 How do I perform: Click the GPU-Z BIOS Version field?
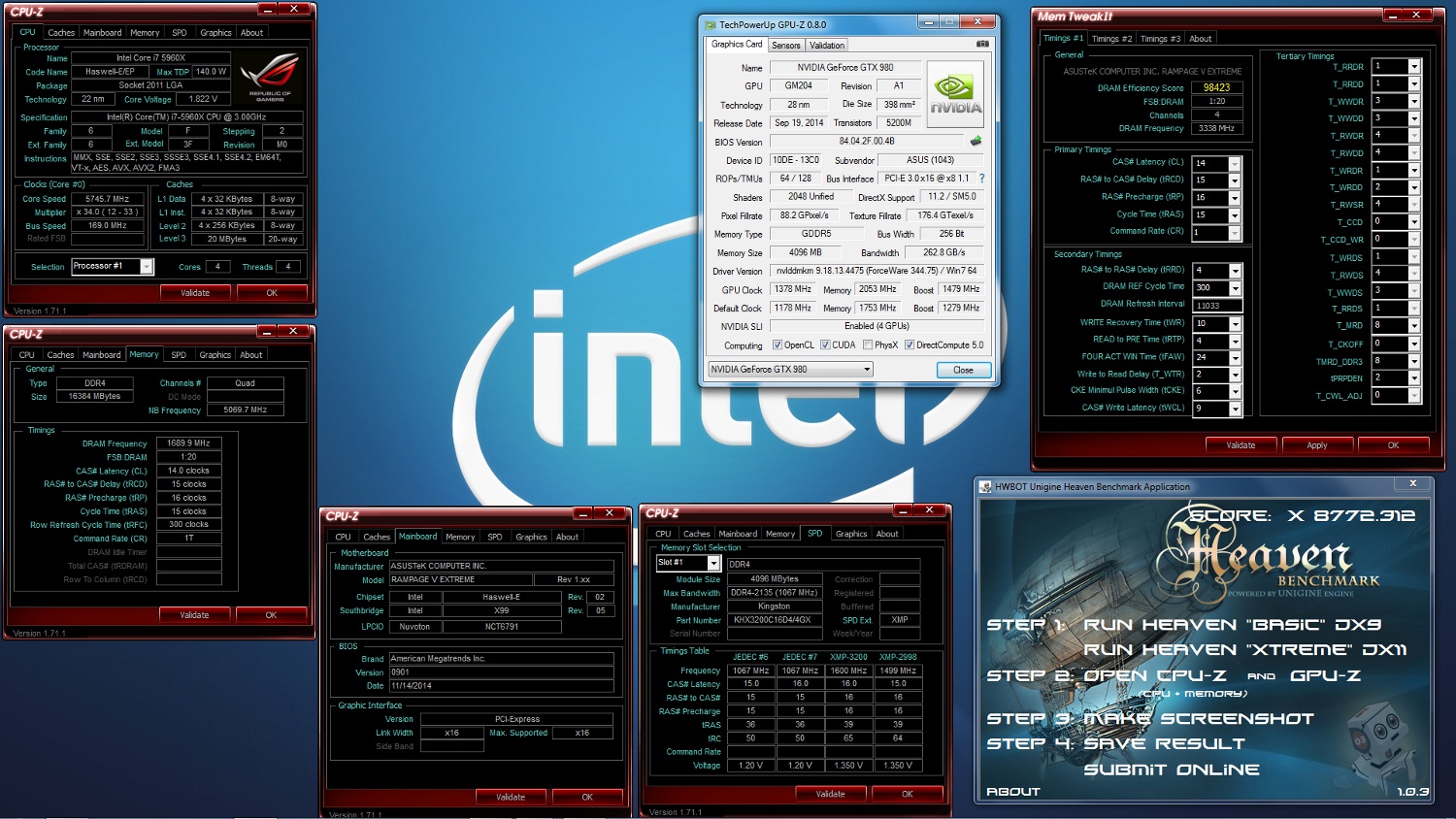click(868, 142)
